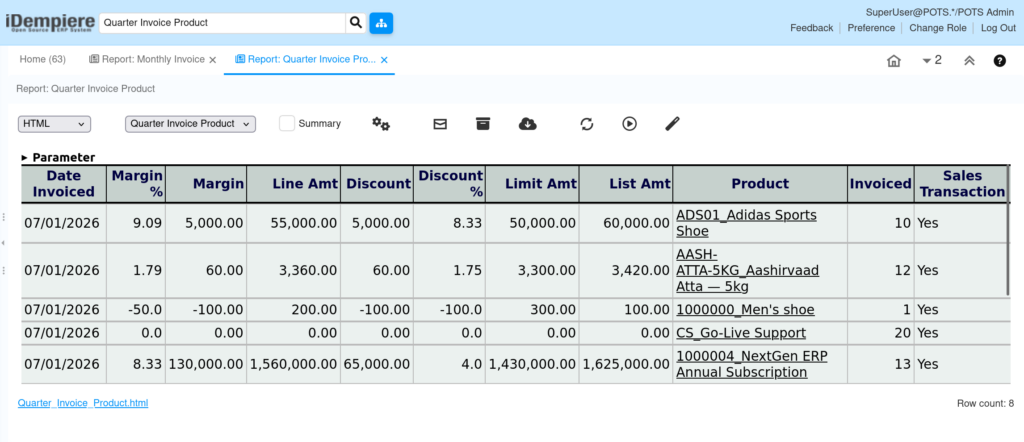
Task: Send report by email icon
Action: 440,123
